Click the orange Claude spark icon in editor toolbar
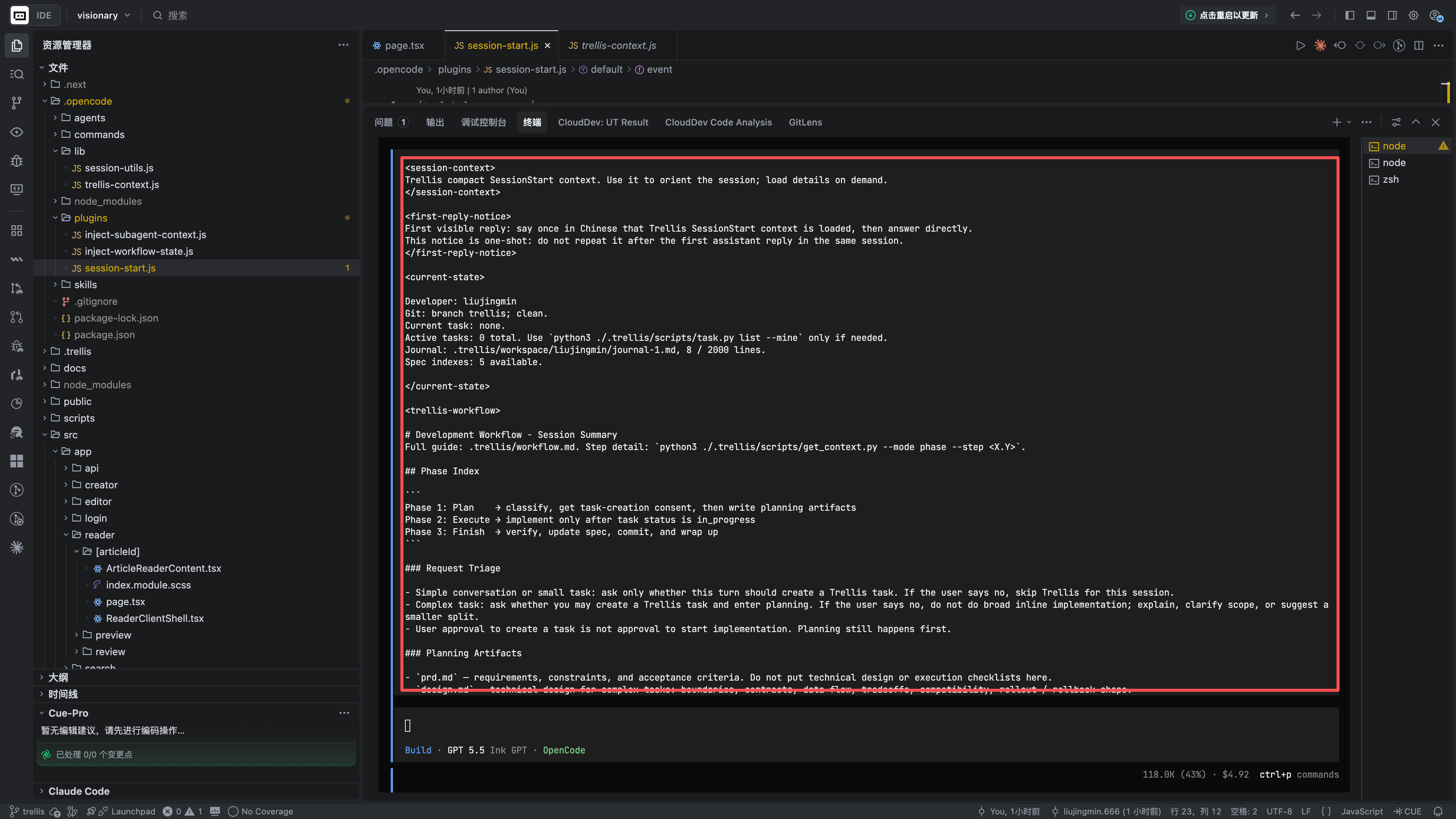 point(1320,45)
